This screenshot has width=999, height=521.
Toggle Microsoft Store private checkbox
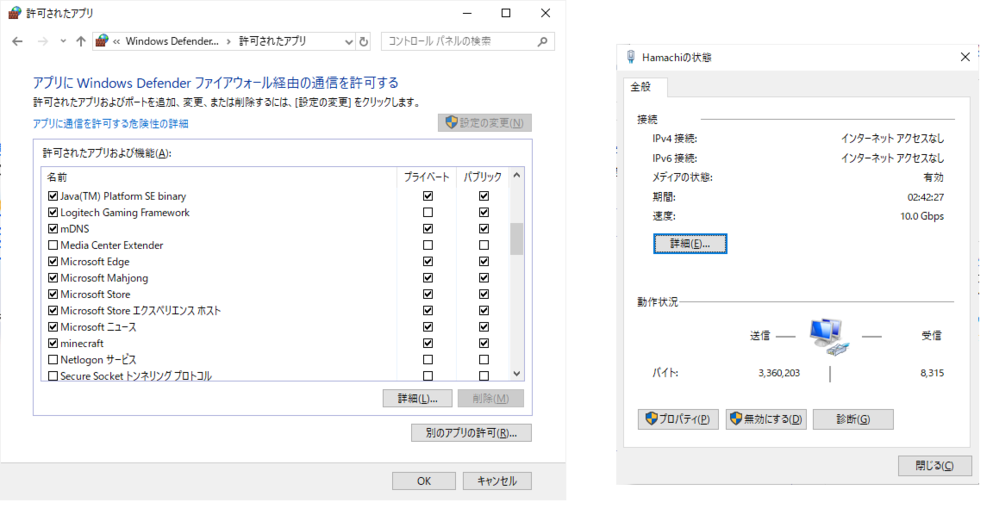pyautogui.click(x=428, y=294)
